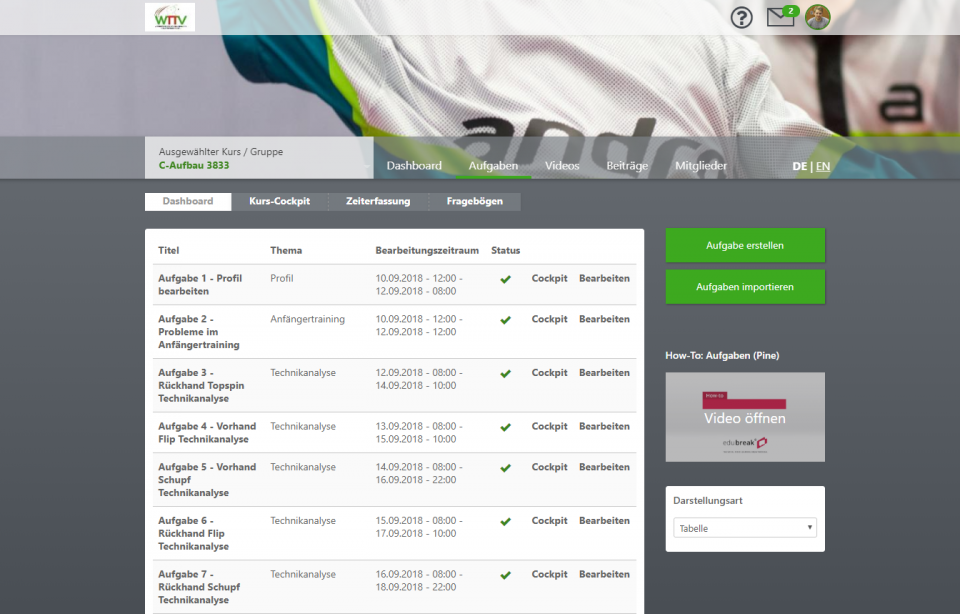This screenshot has width=960, height=614.
Task: Click the Aufgabe erstellen button
Action: (745, 245)
